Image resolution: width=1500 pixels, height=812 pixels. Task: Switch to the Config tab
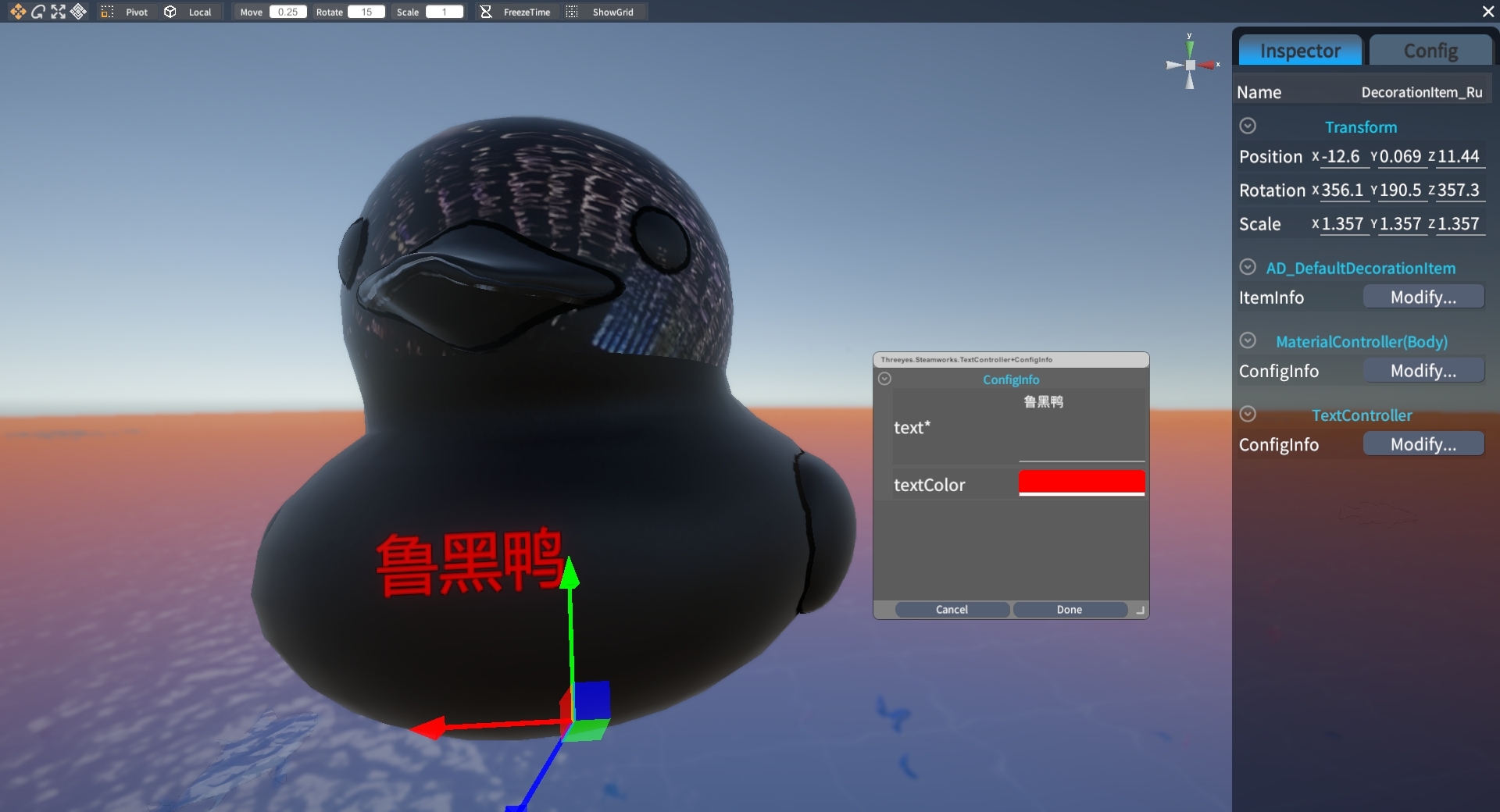(x=1430, y=50)
